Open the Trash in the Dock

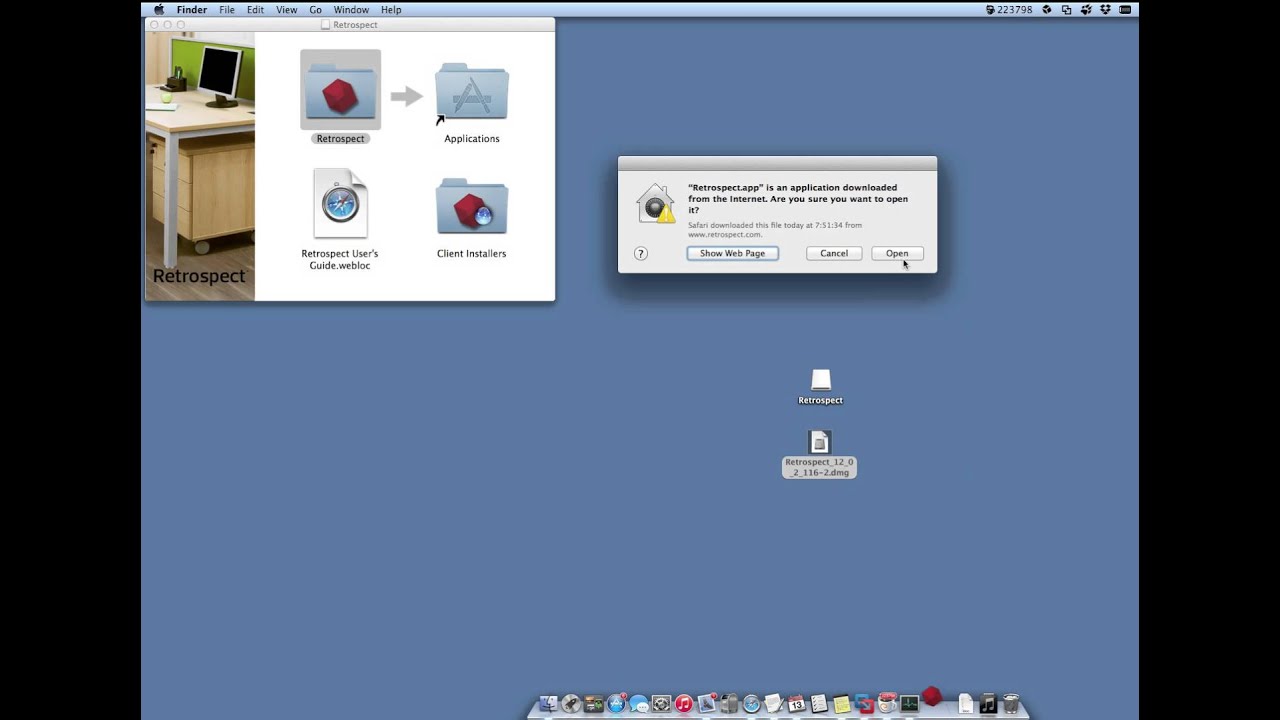point(1011,704)
